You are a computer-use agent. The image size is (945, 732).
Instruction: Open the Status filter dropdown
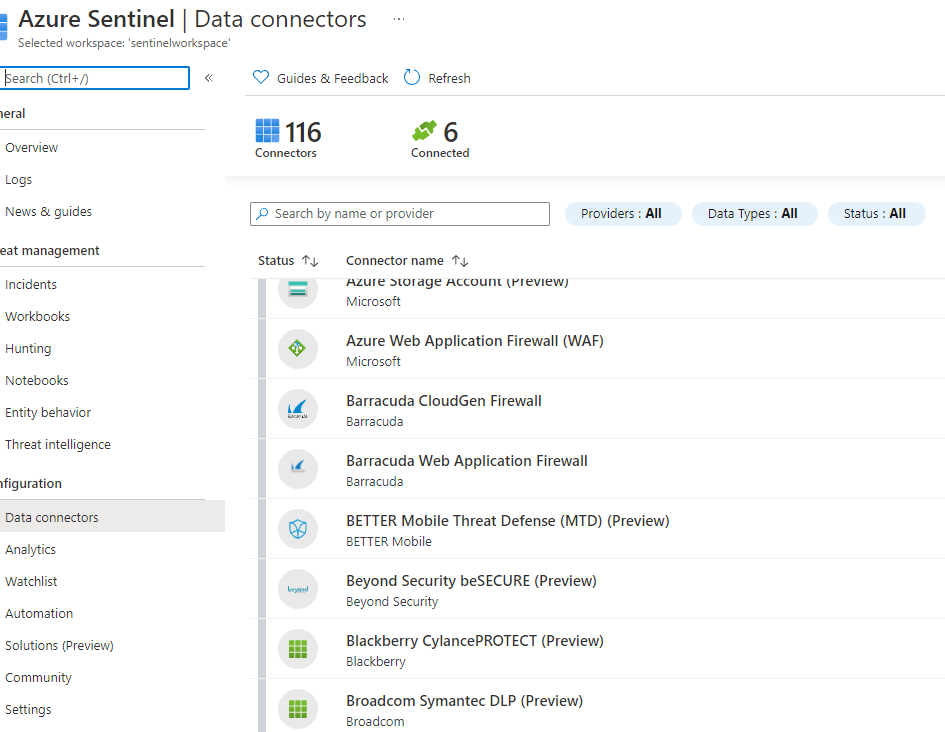tap(876, 213)
